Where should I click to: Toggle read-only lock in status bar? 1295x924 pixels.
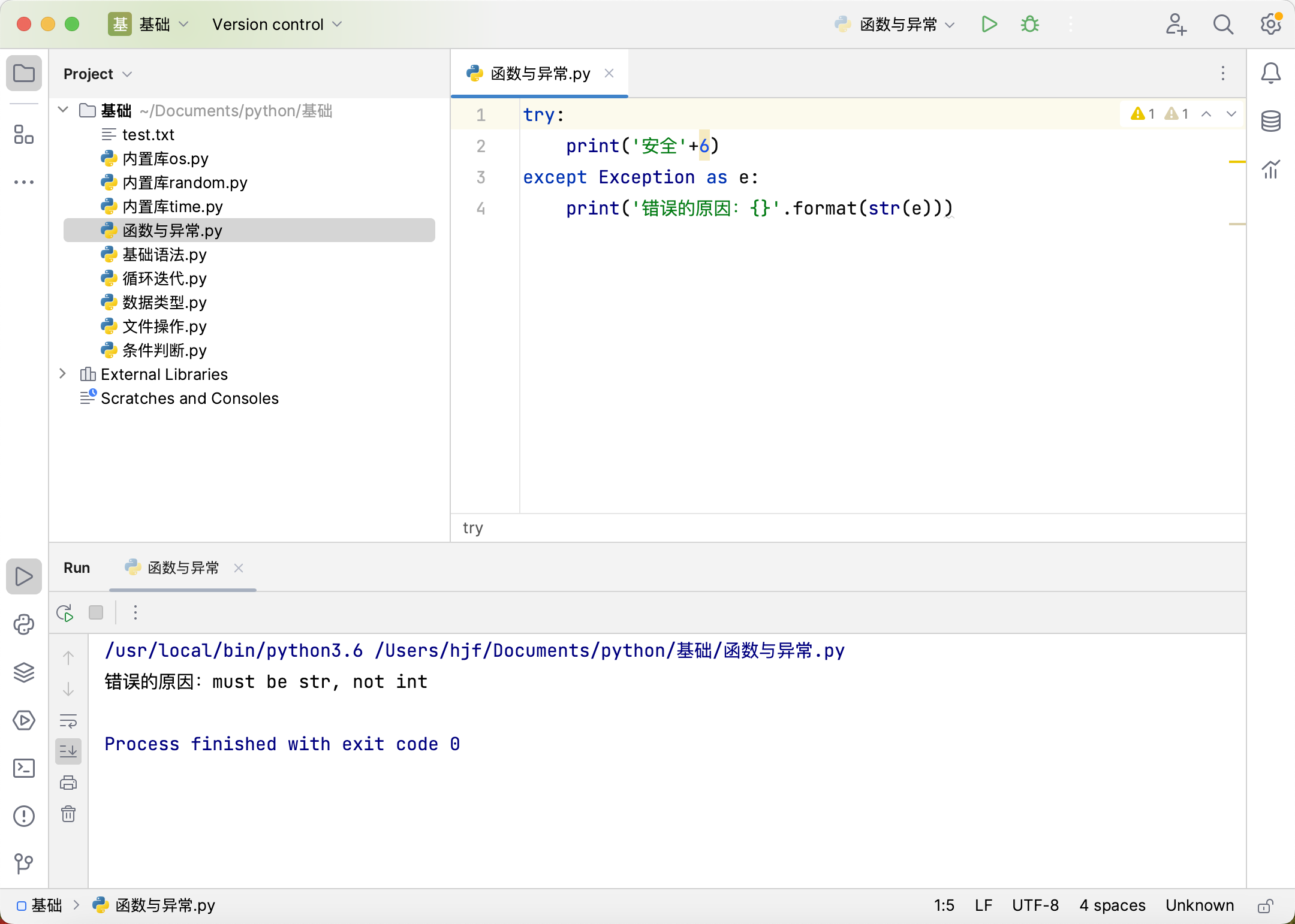click(x=1265, y=905)
